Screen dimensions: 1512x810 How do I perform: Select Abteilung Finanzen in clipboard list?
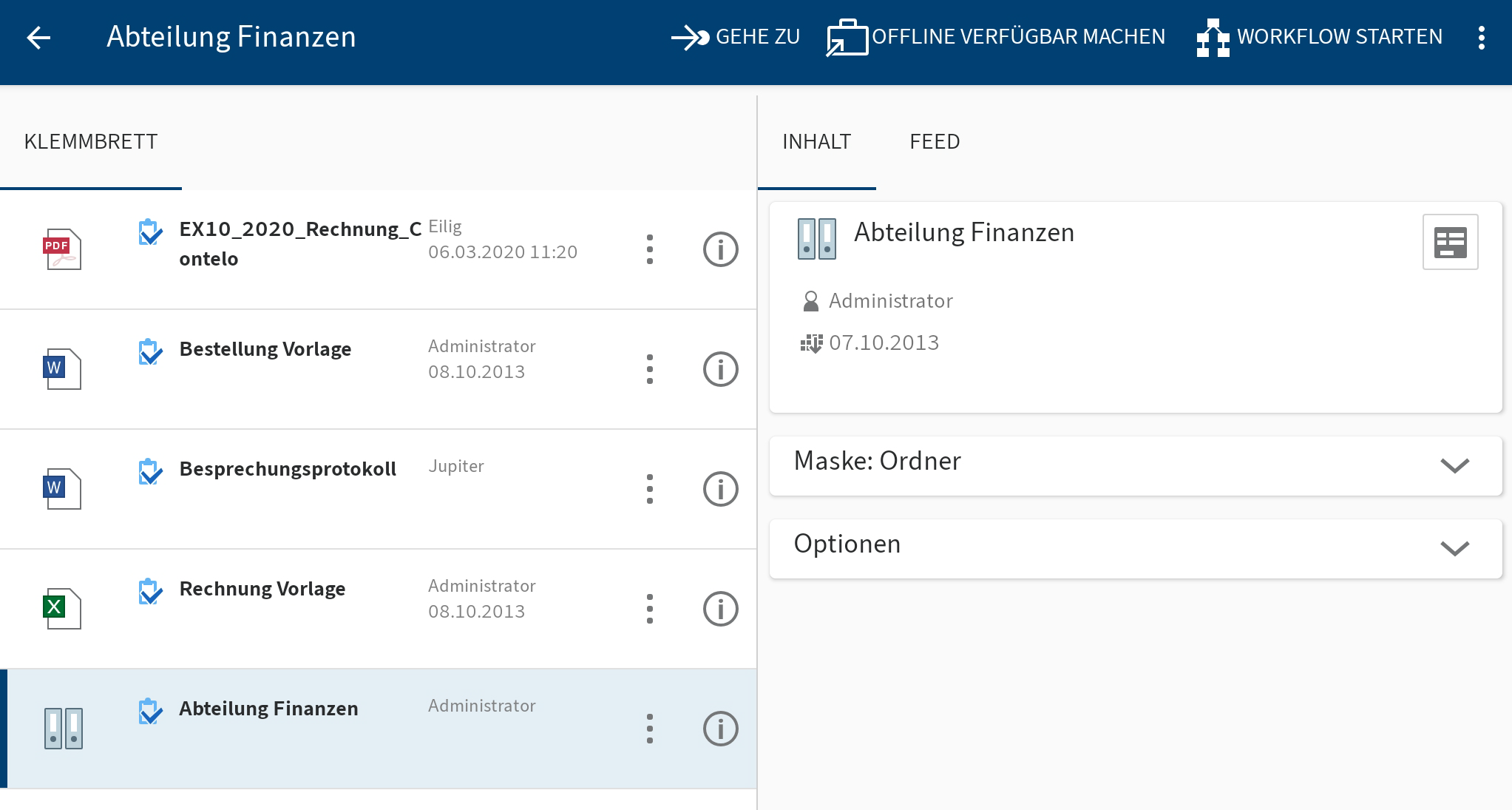[x=379, y=729]
